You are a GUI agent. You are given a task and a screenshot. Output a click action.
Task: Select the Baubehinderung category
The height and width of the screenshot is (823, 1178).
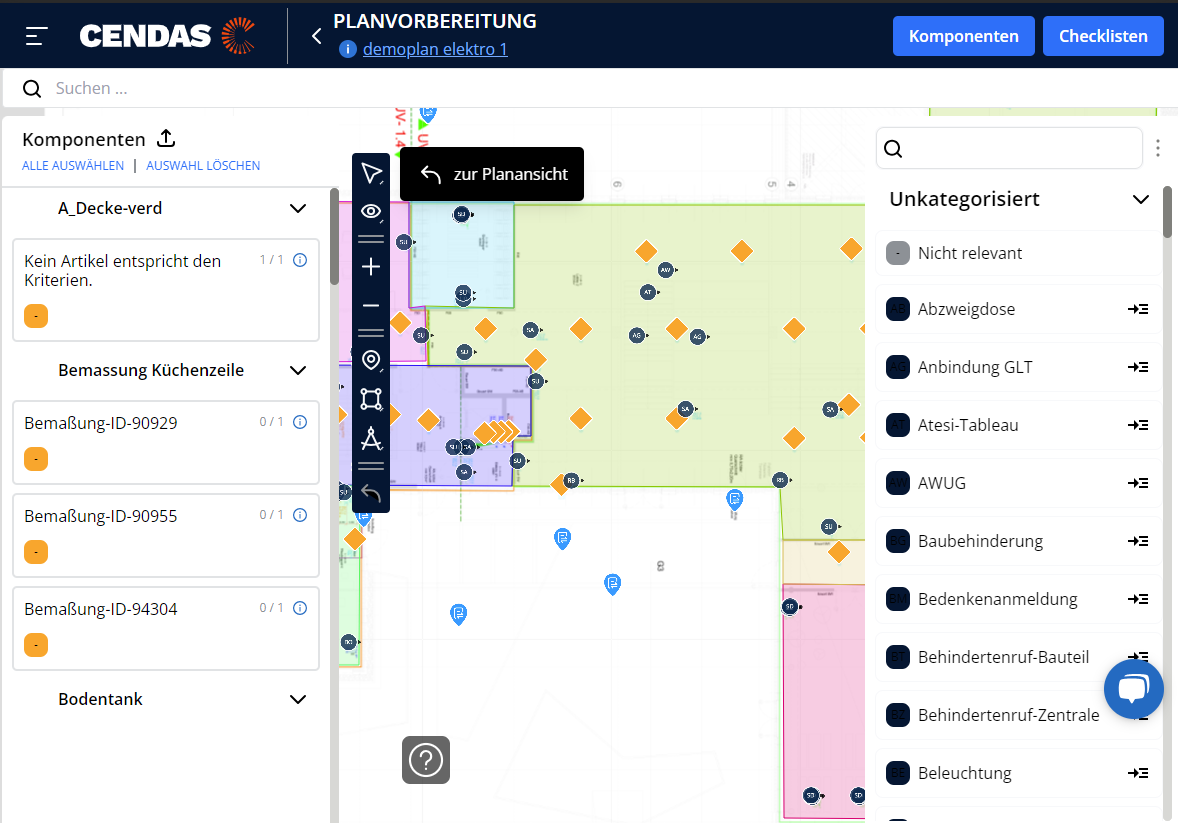click(x=1018, y=540)
